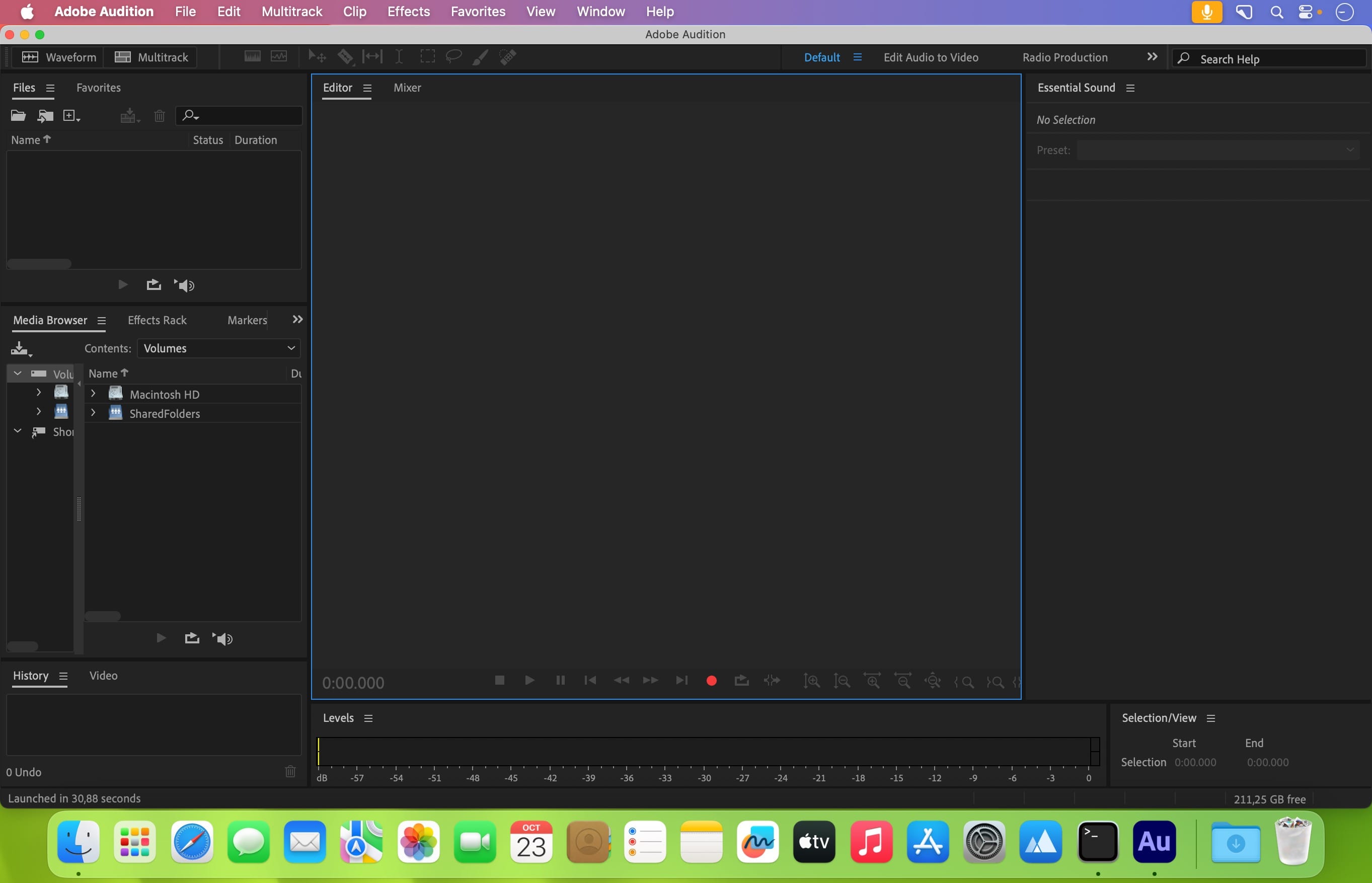Click the Search Help field

click(1269, 59)
